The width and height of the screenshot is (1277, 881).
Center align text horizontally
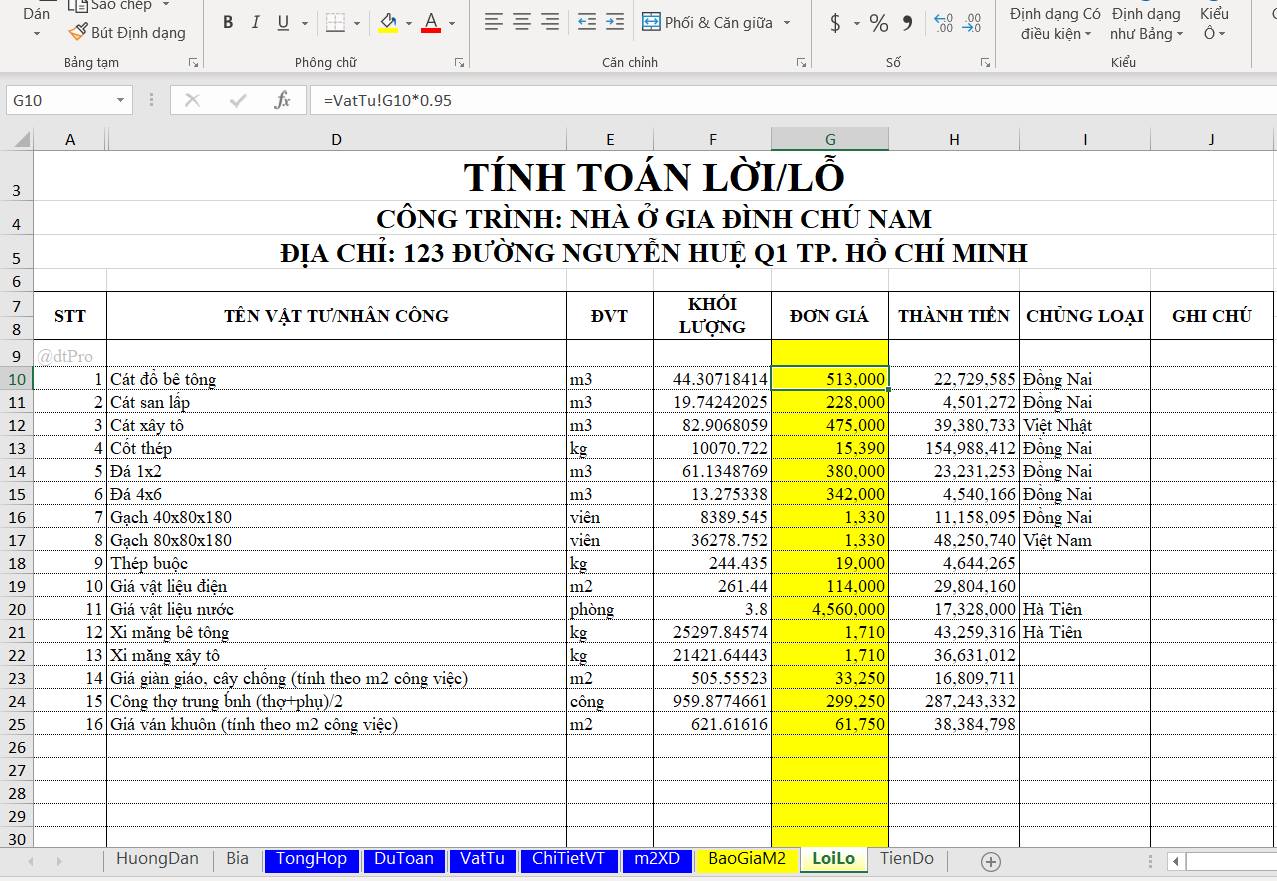(x=522, y=22)
